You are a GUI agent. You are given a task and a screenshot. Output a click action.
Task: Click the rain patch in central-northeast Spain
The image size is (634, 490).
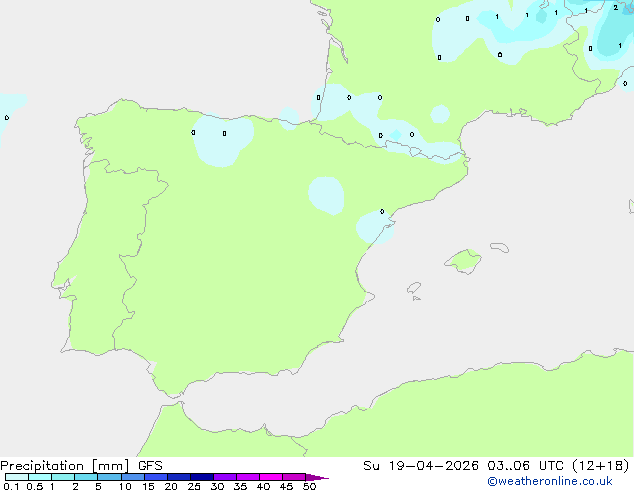(x=326, y=194)
